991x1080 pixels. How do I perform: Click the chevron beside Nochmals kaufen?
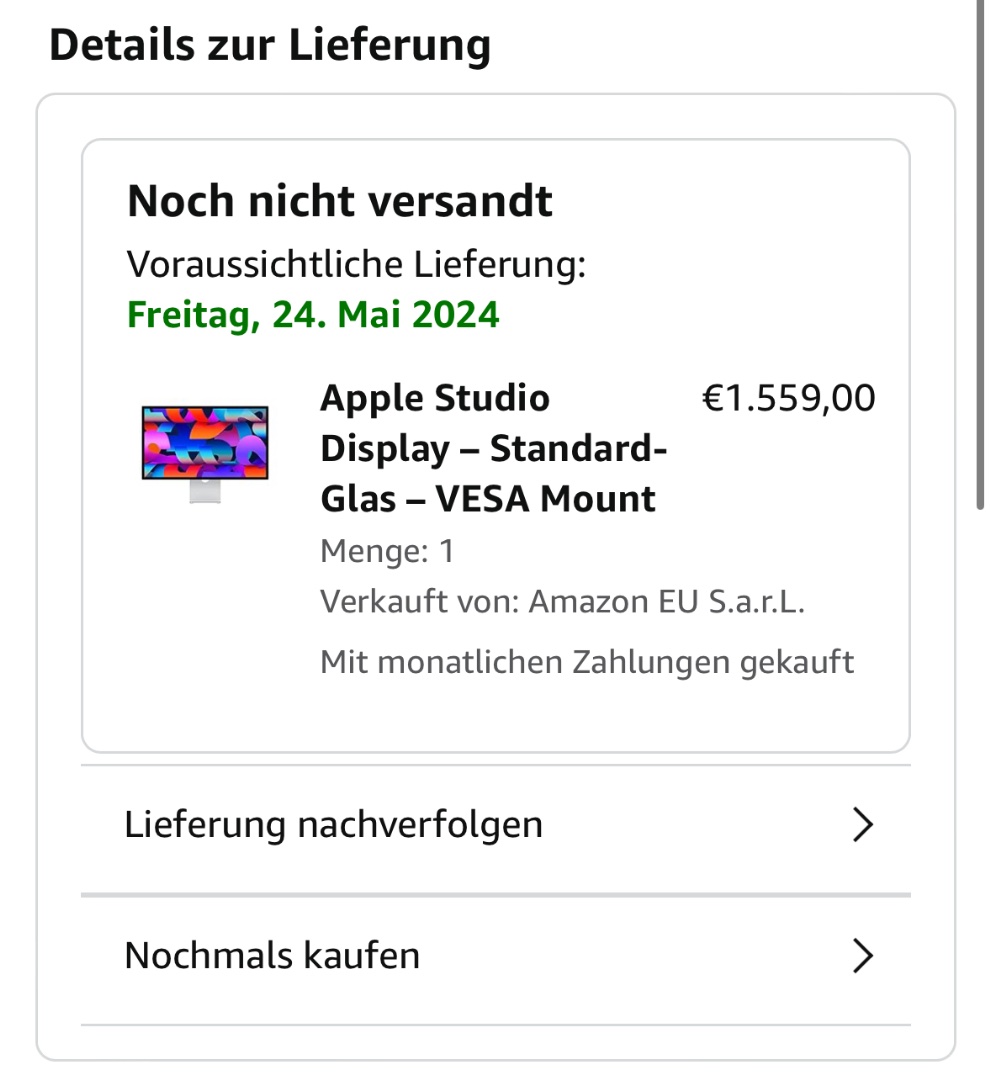pos(861,956)
